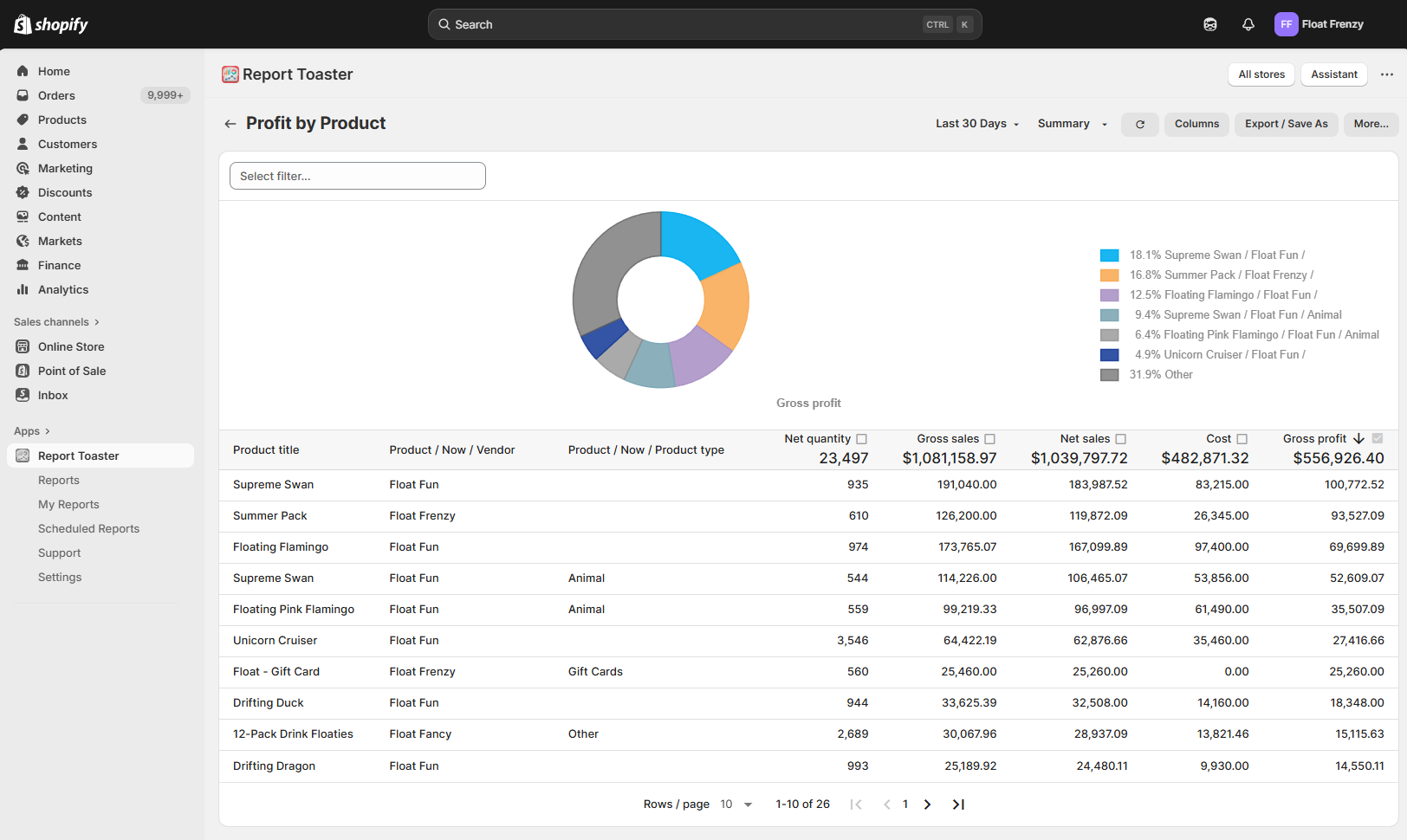Toggle the Gross sales column checkbox
The image size is (1407, 840).
click(x=989, y=439)
